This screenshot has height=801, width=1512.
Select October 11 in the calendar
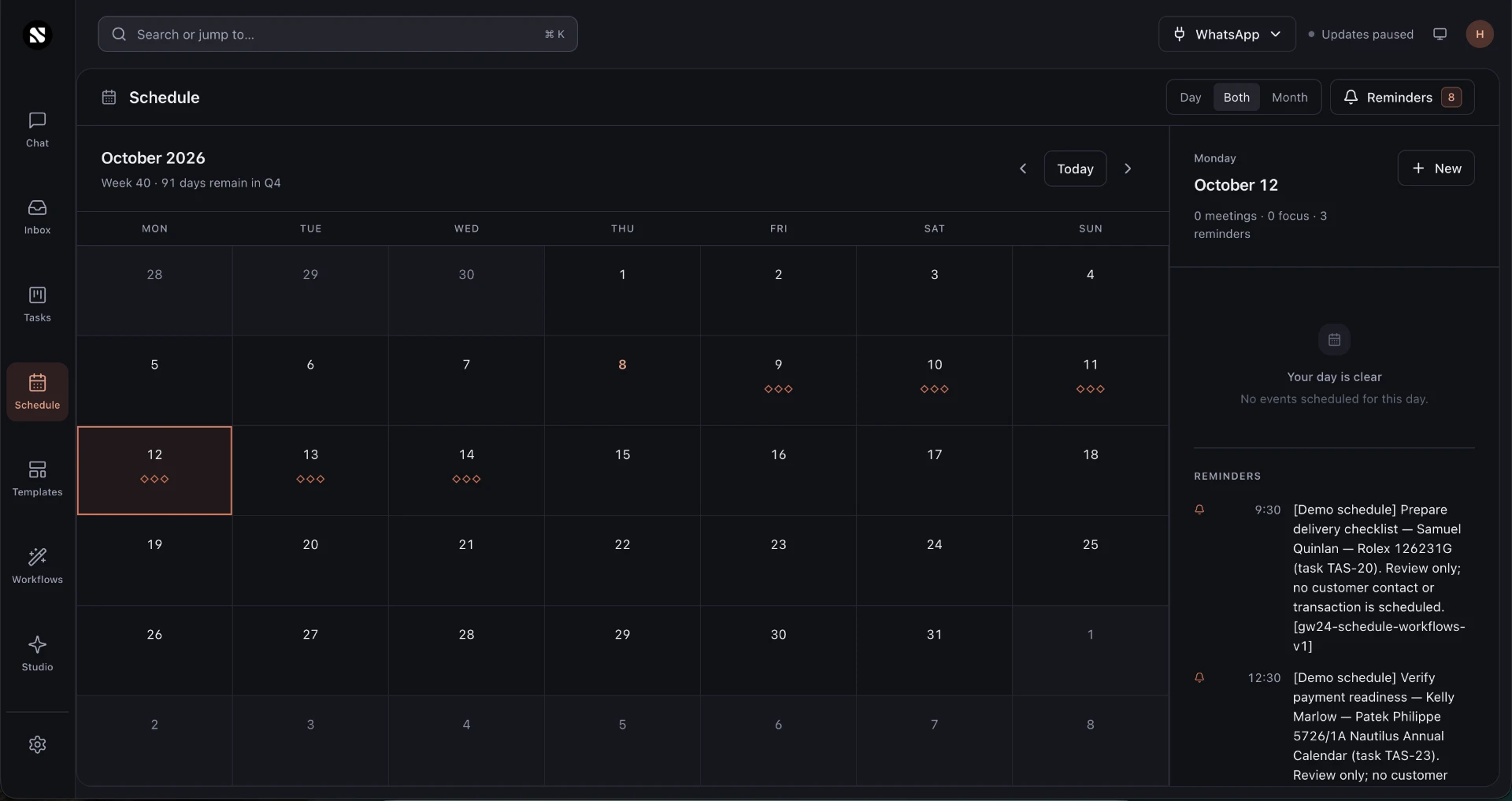pos(1090,380)
